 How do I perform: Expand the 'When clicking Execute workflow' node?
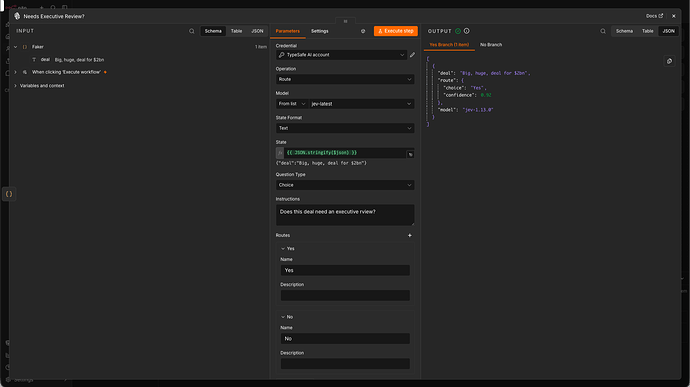15,72
